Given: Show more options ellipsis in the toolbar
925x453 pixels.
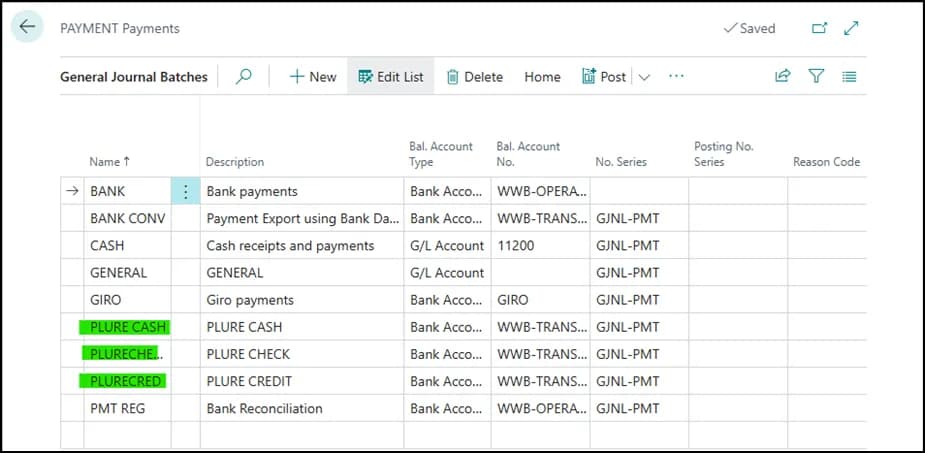Looking at the screenshot, I should [676, 76].
